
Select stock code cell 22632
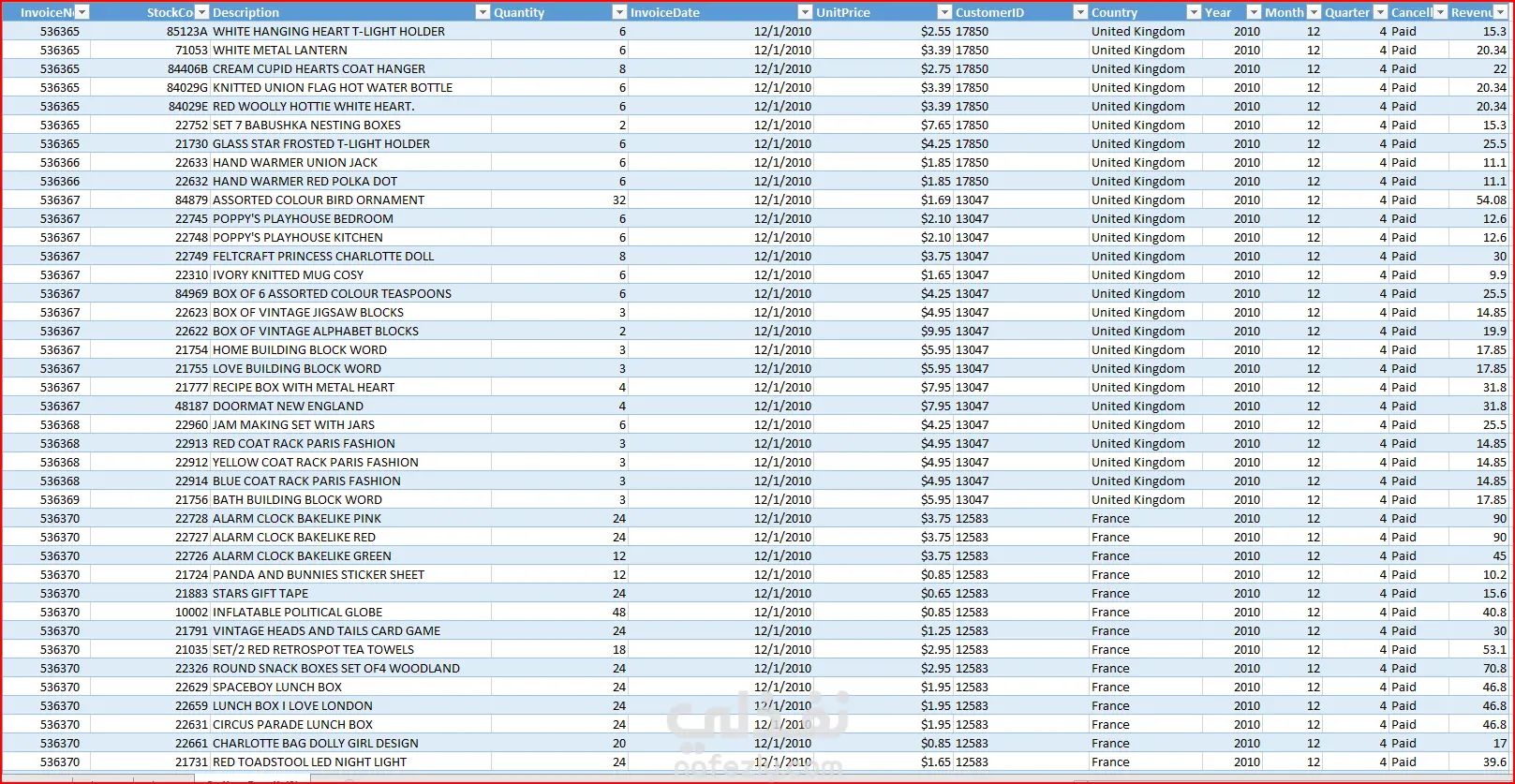[151, 181]
